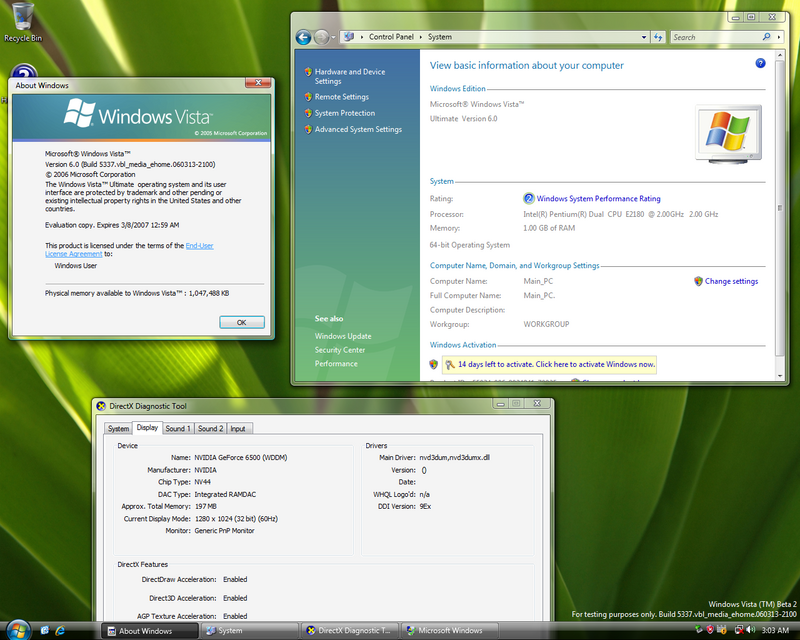Image resolution: width=800 pixels, height=640 pixels.
Task: Select the Input tab in DirectX Diagnostic Tool
Action: click(x=239, y=427)
